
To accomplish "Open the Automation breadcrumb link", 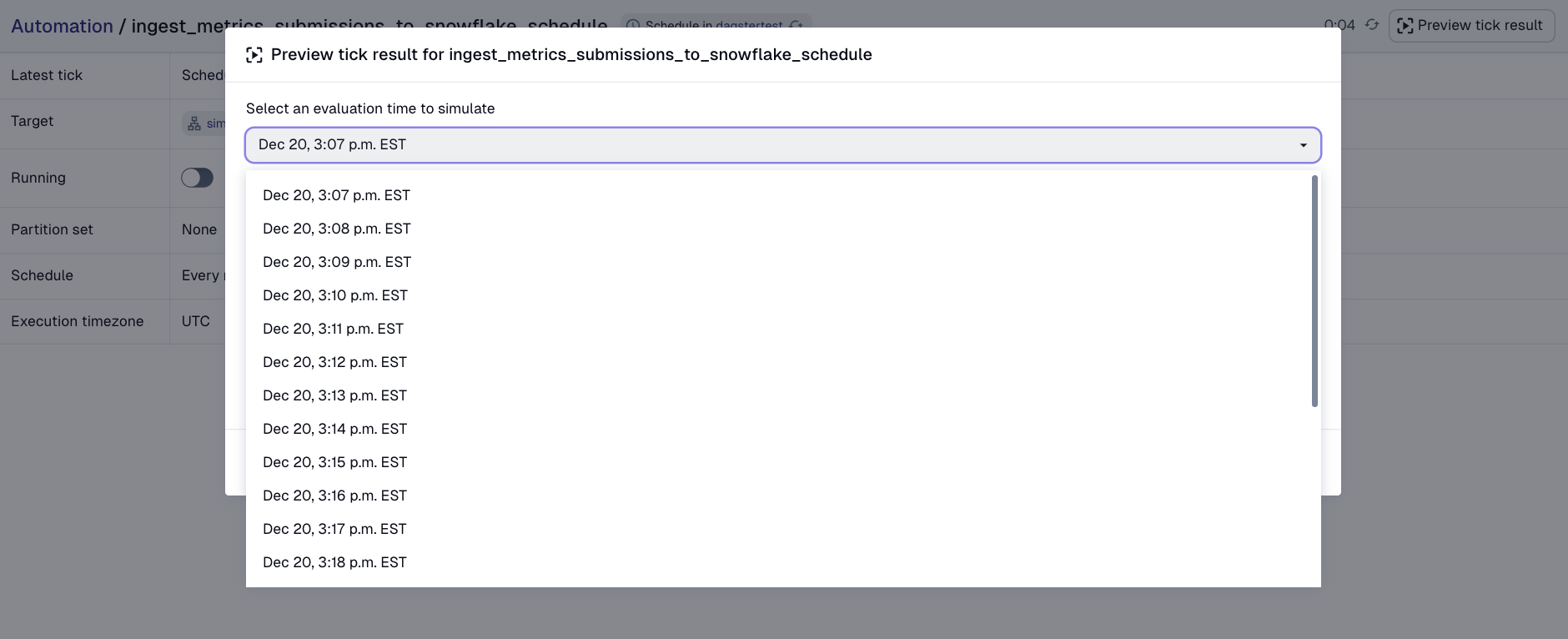I will (x=62, y=26).
